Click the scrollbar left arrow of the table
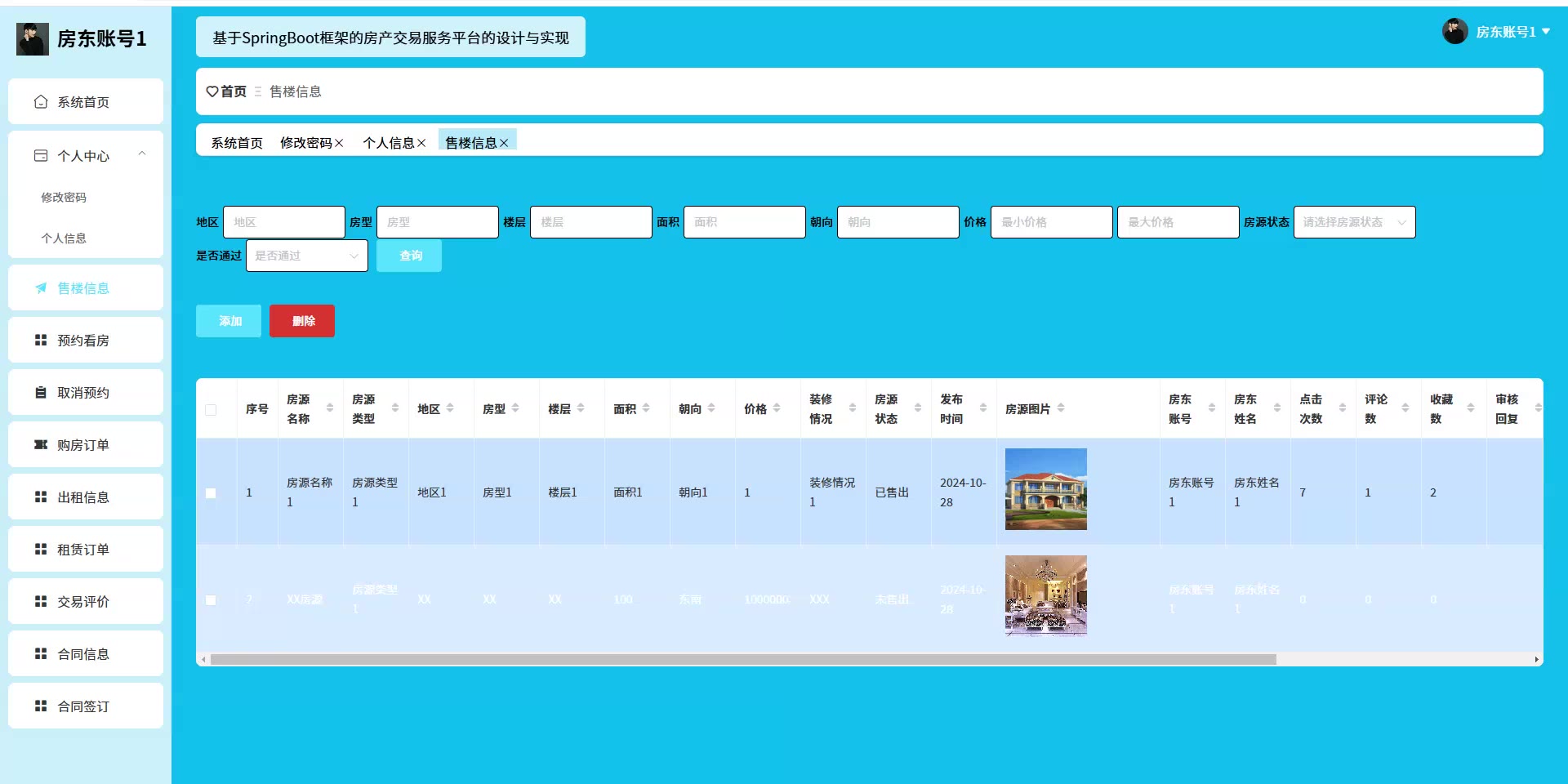 point(203,659)
